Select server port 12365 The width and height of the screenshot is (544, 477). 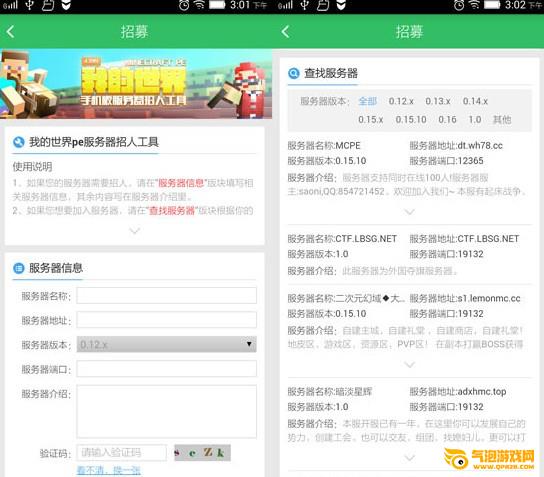[x=470, y=161]
